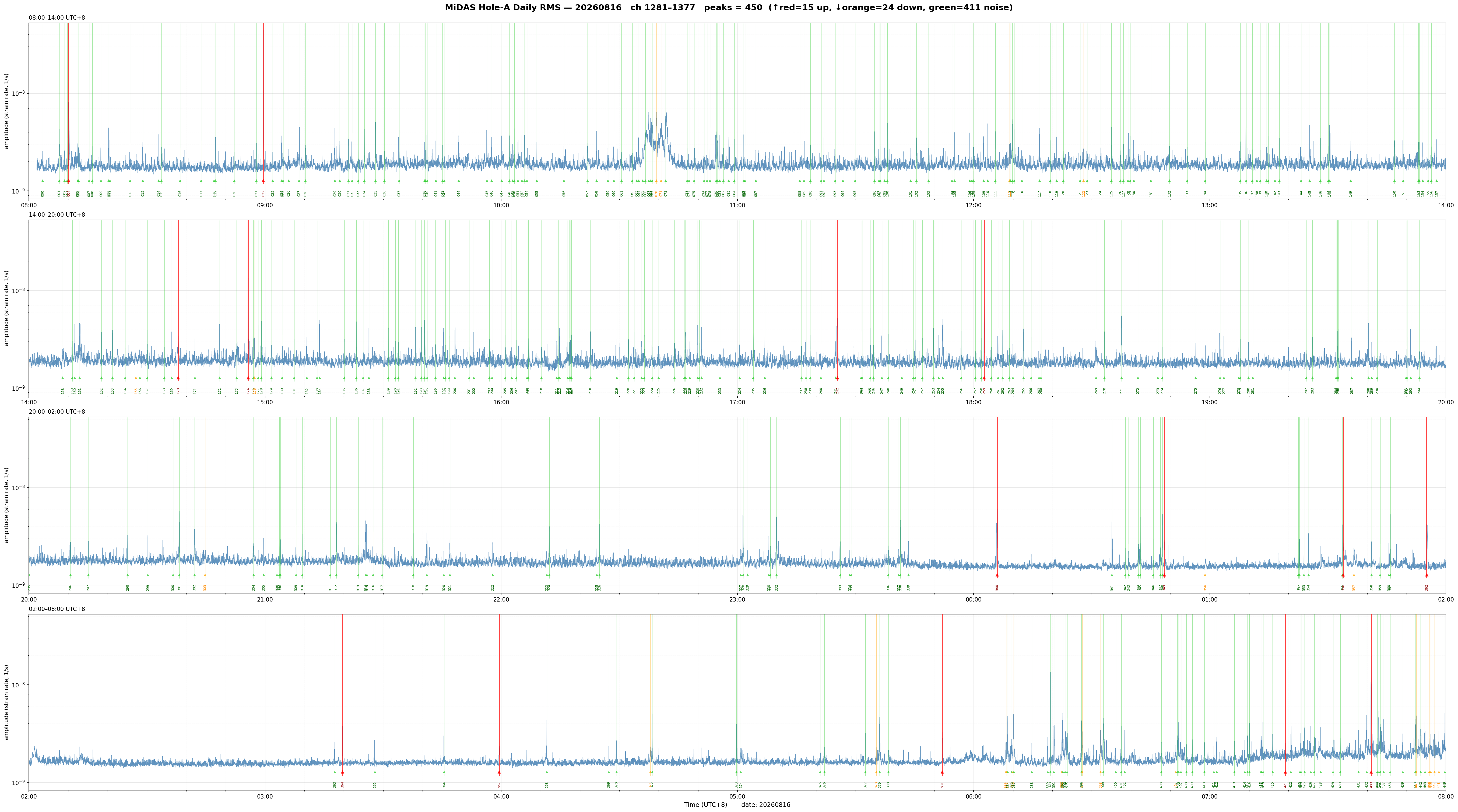The image size is (1458, 812).
Task: Click the green triangle marker for peak 185
Action: pos(344,378)
